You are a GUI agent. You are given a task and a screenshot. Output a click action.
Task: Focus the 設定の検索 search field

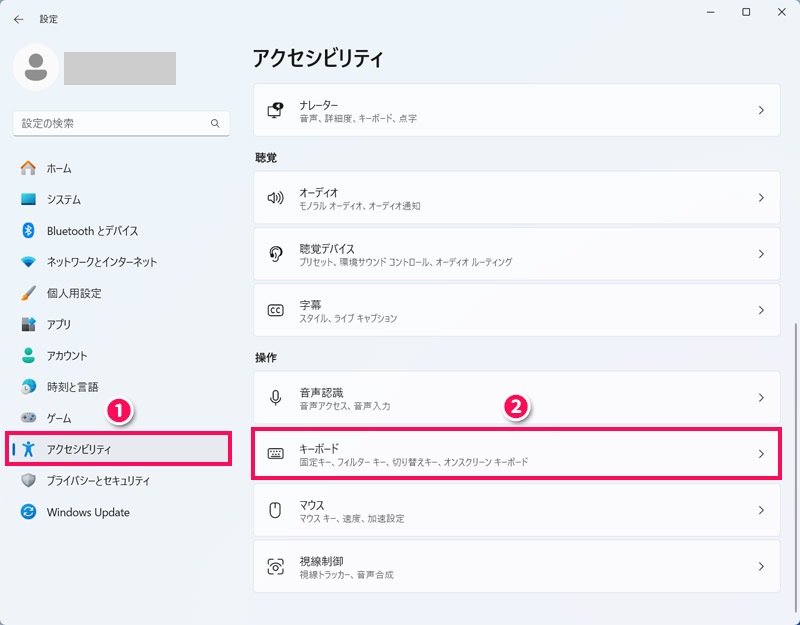(x=110, y=124)
